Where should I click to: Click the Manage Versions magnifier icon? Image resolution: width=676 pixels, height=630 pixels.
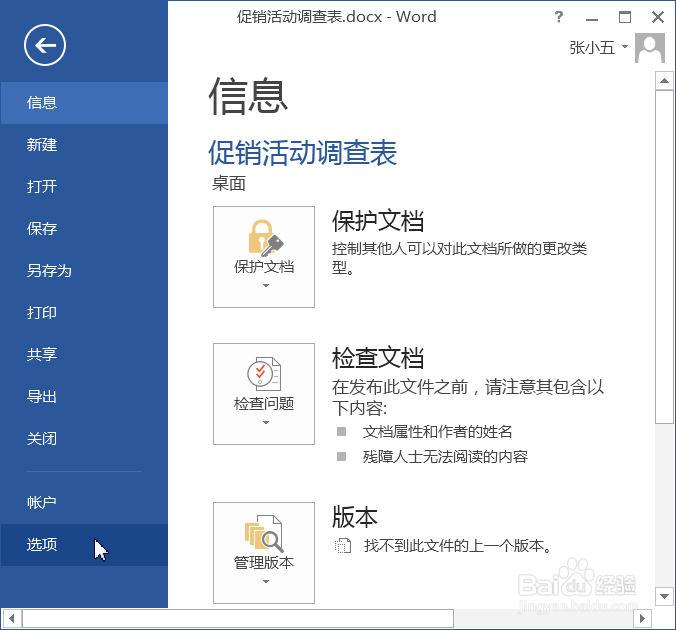[x=264, y=533]
